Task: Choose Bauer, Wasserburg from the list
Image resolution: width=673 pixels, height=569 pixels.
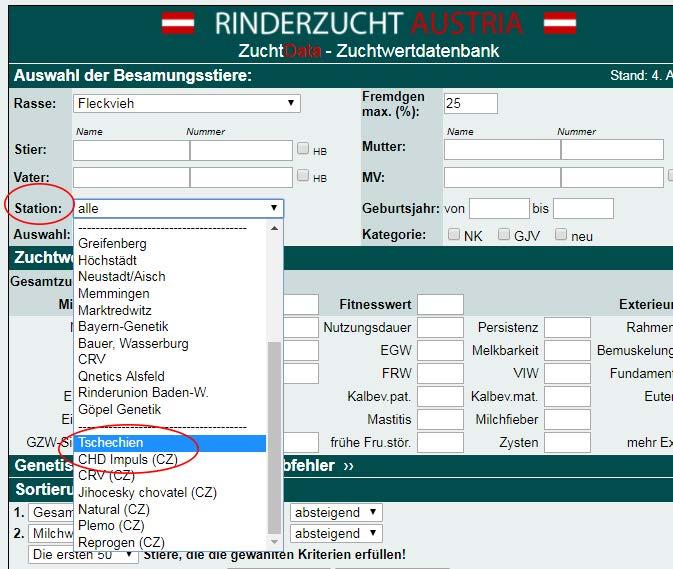Action: click(170, 343)
